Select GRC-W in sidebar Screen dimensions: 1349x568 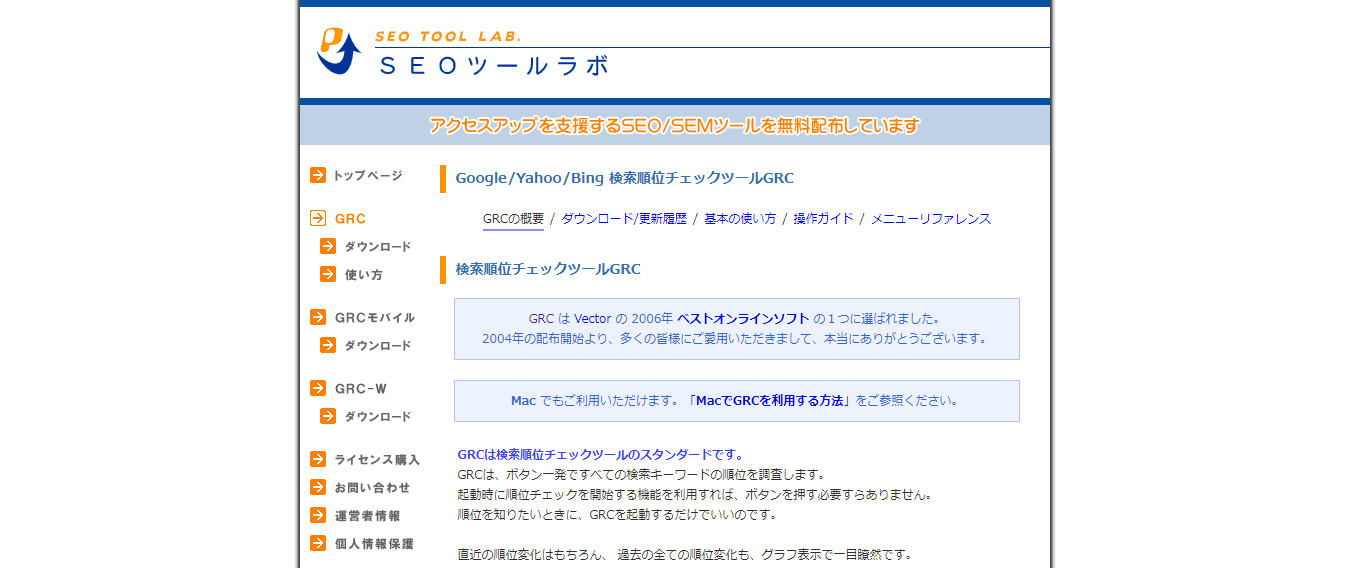(361, 388)
